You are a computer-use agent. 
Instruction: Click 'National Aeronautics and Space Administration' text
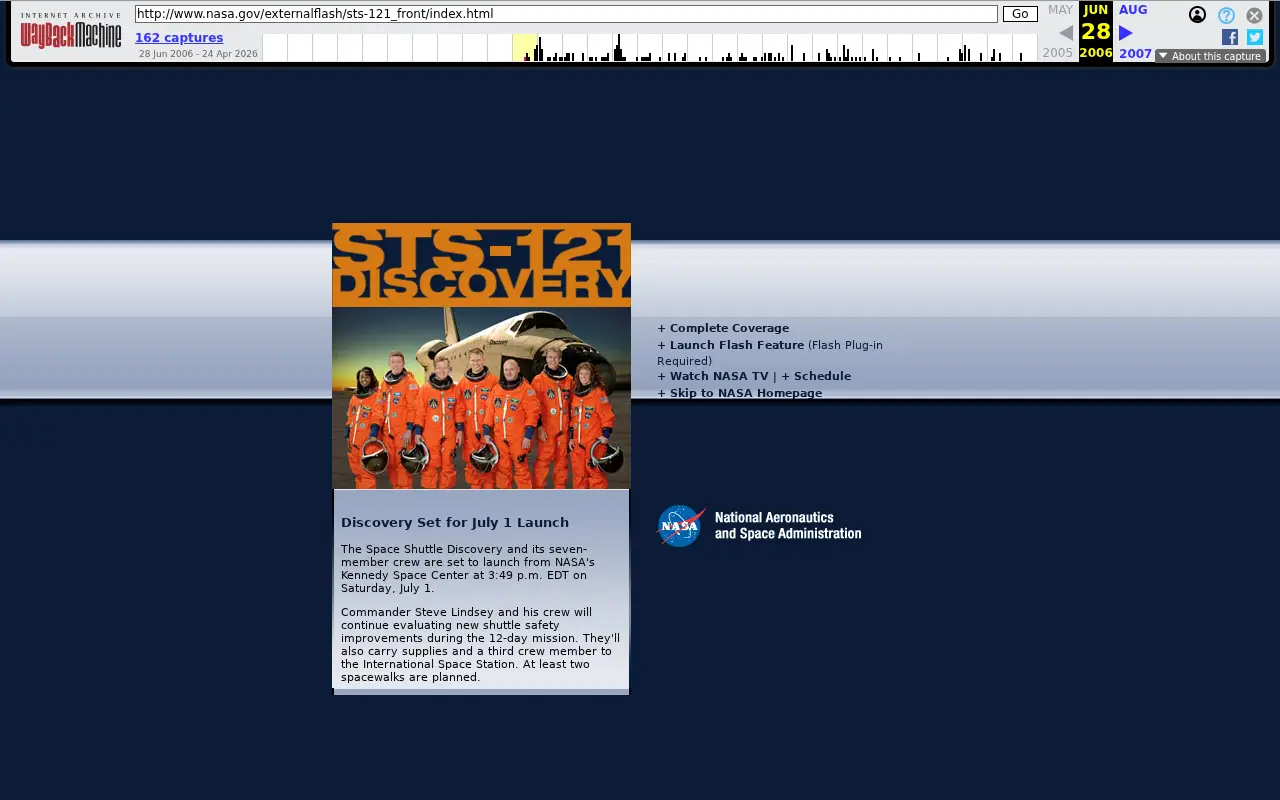[x=788, y=526]
